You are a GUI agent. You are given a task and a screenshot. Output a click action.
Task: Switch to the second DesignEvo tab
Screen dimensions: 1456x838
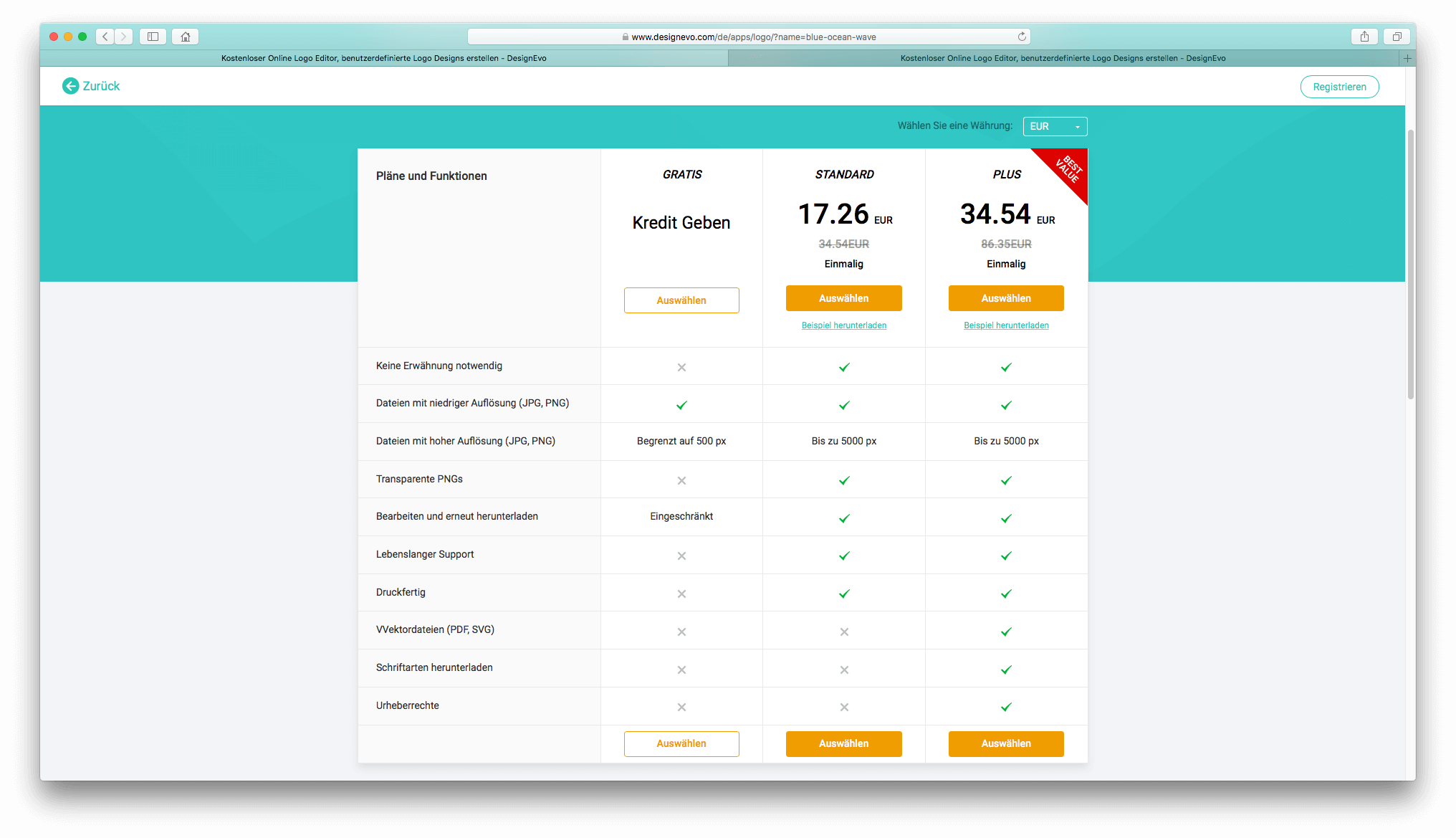coord(1063,58)
